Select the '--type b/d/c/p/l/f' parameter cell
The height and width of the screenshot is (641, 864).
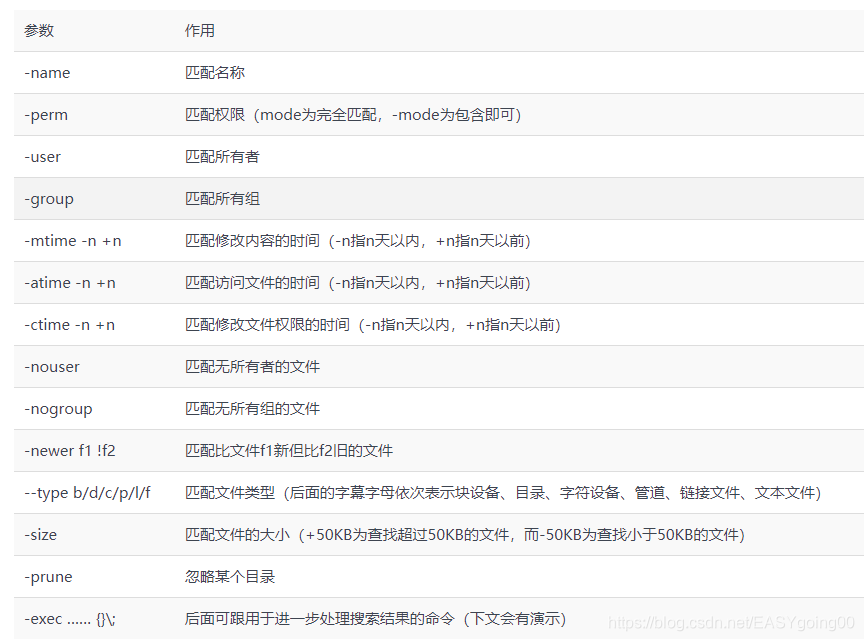(x=88, y=493)
